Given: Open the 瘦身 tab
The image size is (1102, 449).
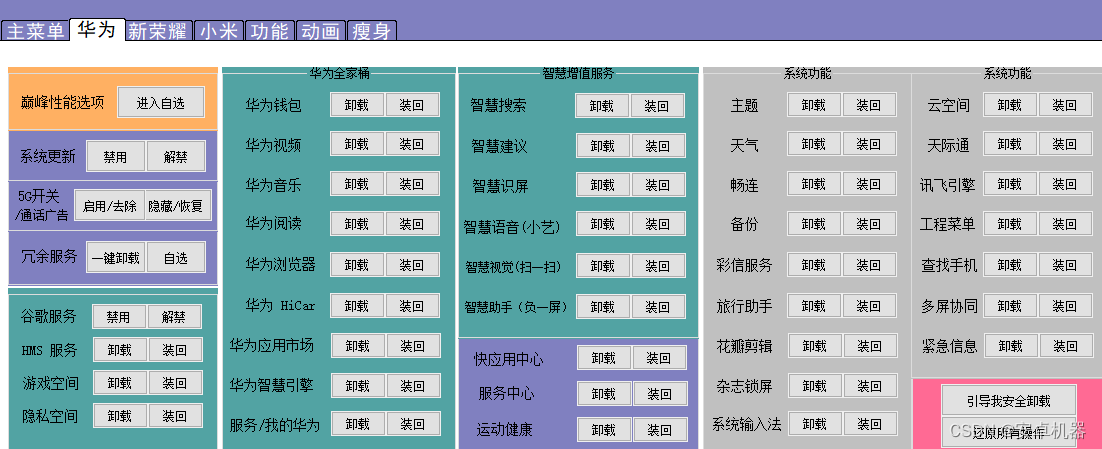Looking at the screenshot, I should click(372, 31).
